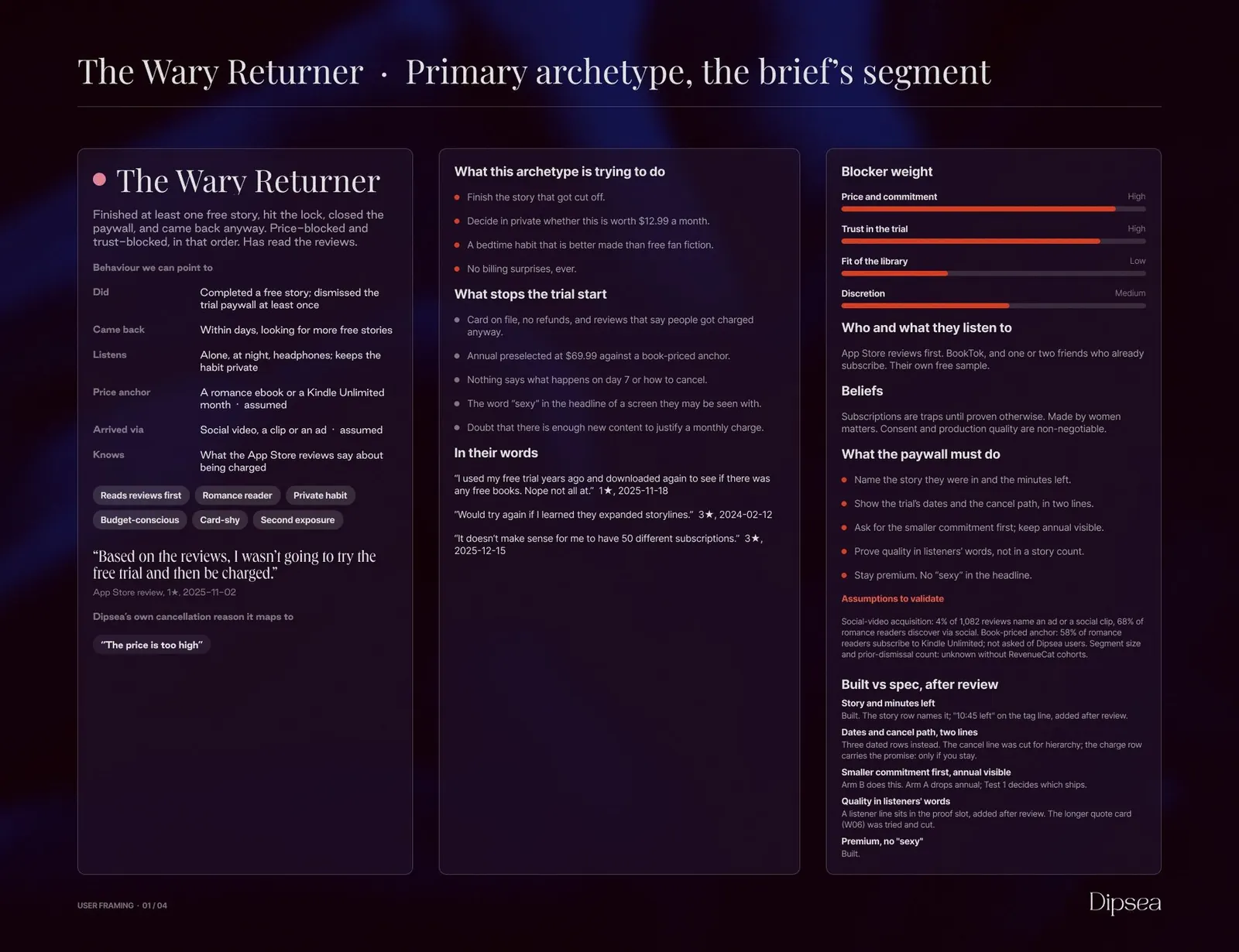
Task: Select the "Arrived via" row label
Action: [118, 430]
